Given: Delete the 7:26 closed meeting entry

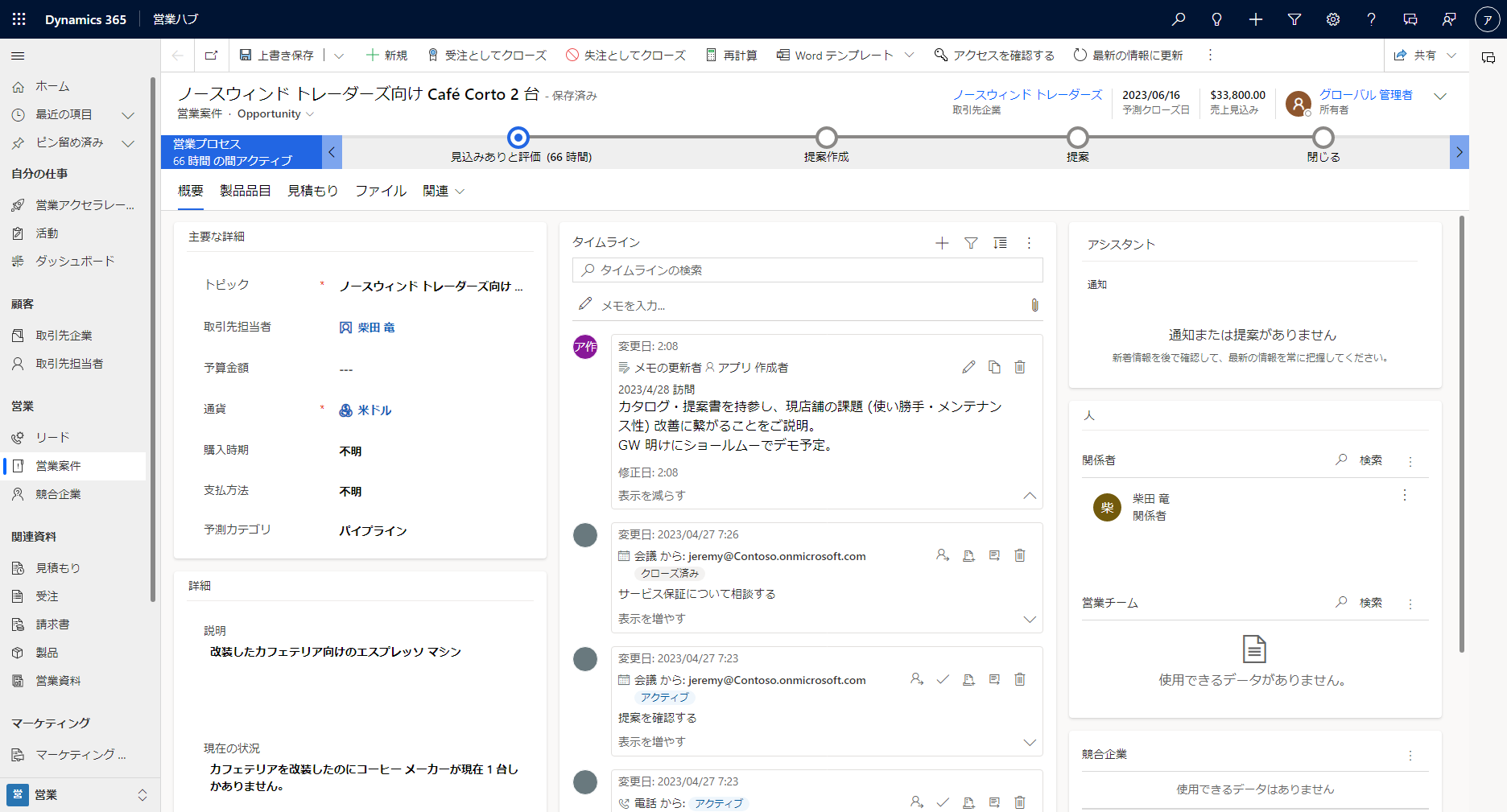Looking at the screenshot, I should pyautogui.click(x=1020, y=555).
